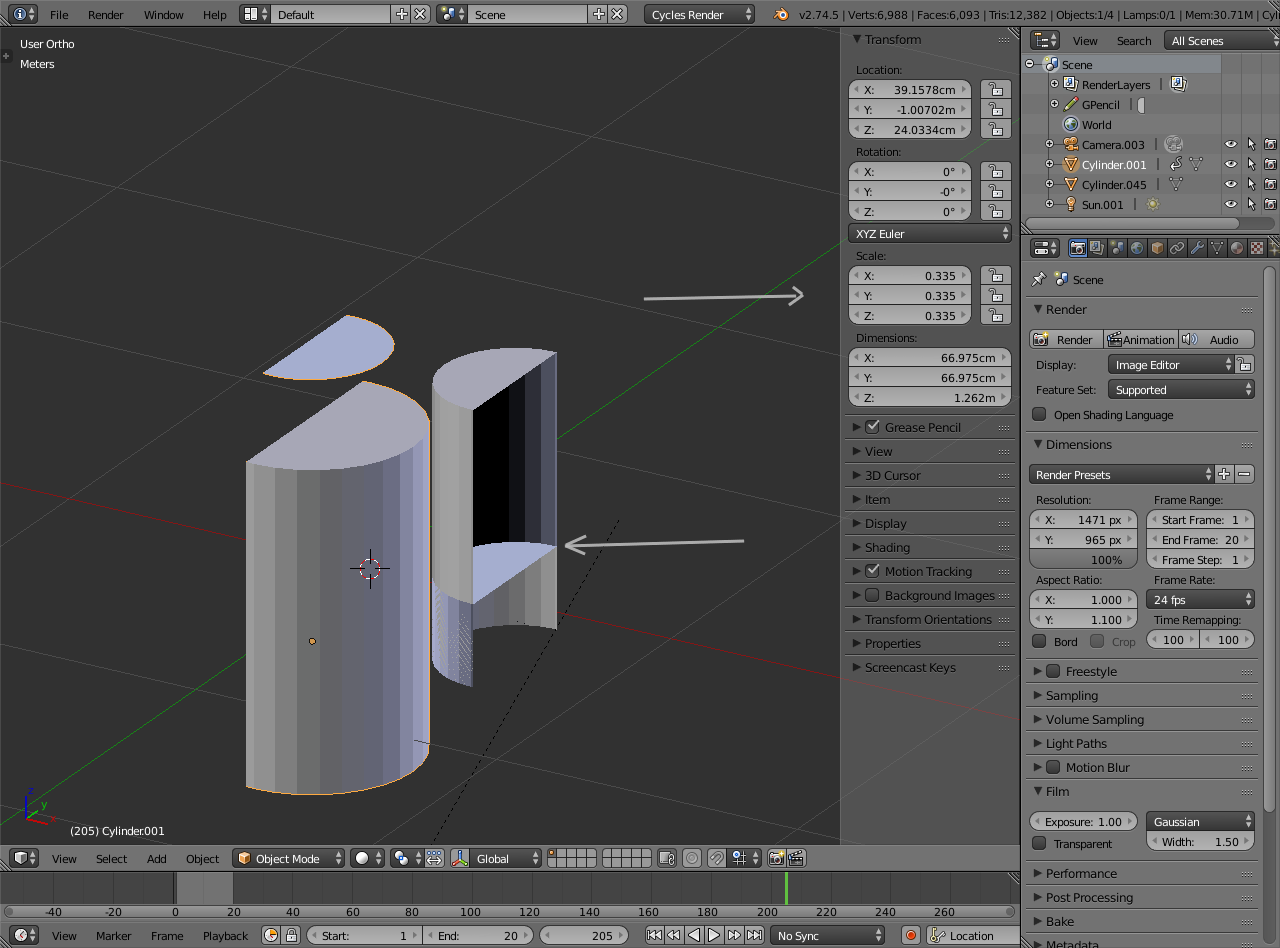This screenshot has height=948, width=1280.
Task: Click the auto-keyframe record button
Action: 910,936
